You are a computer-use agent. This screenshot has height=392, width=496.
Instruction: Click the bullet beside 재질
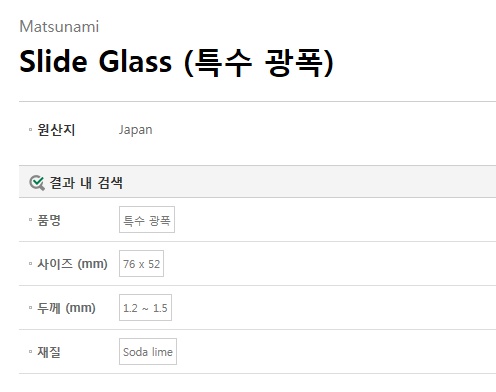pos(30,352)
